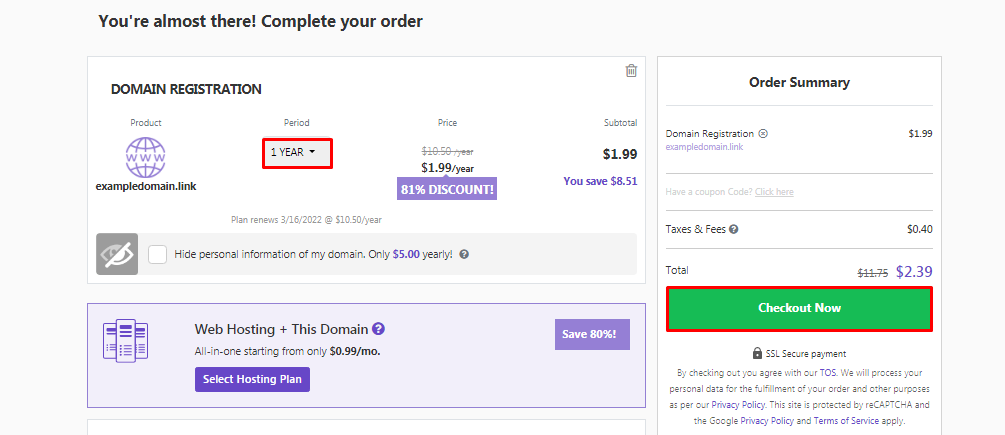This screenshot has width=1005, height=435.
Task: Open the TOS link
Action: pyautogui.click(x=827, y=370)
